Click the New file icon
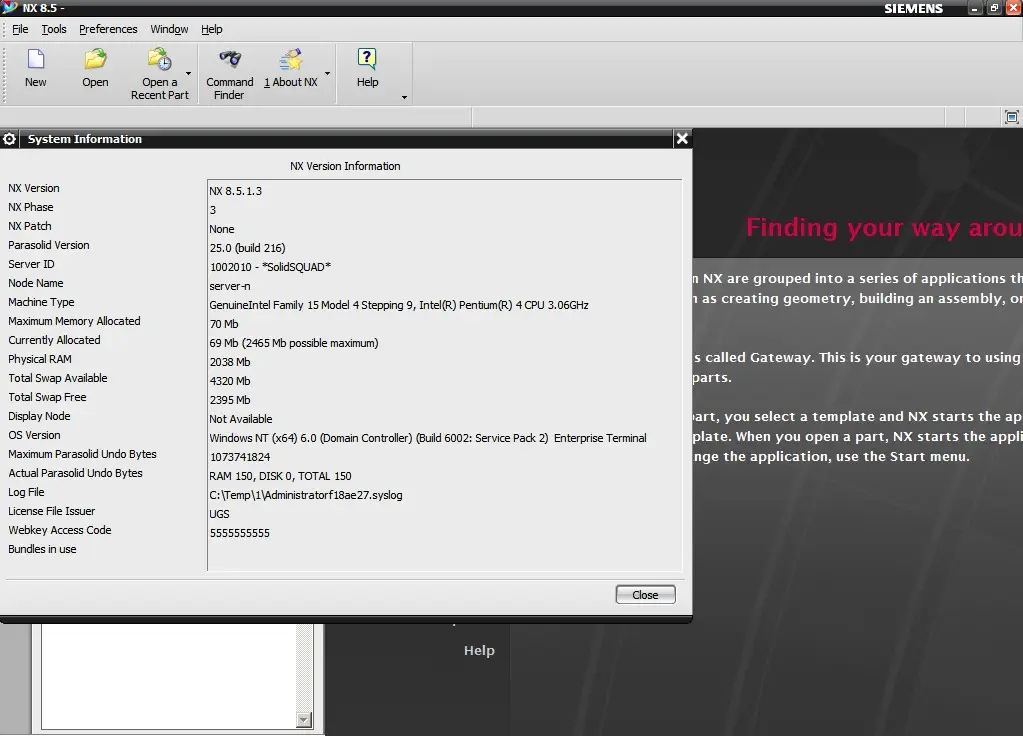 36,60
